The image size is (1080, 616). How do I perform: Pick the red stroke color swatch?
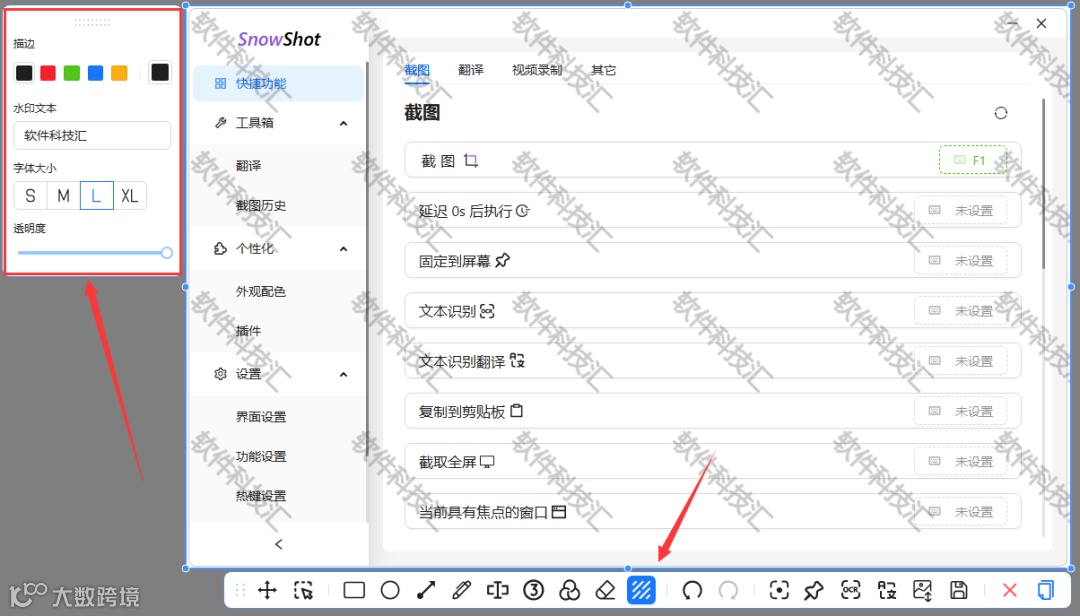(x=48, y=73)
